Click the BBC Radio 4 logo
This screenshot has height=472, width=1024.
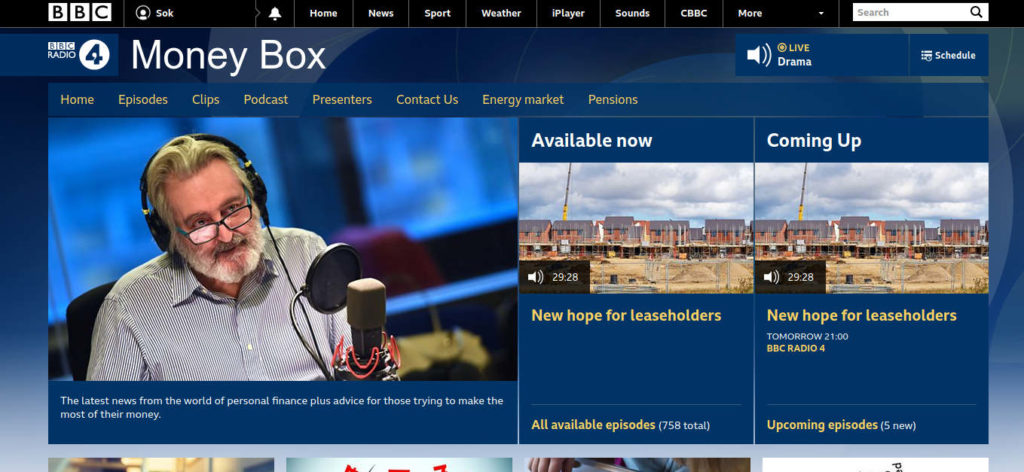pos(78,55)
